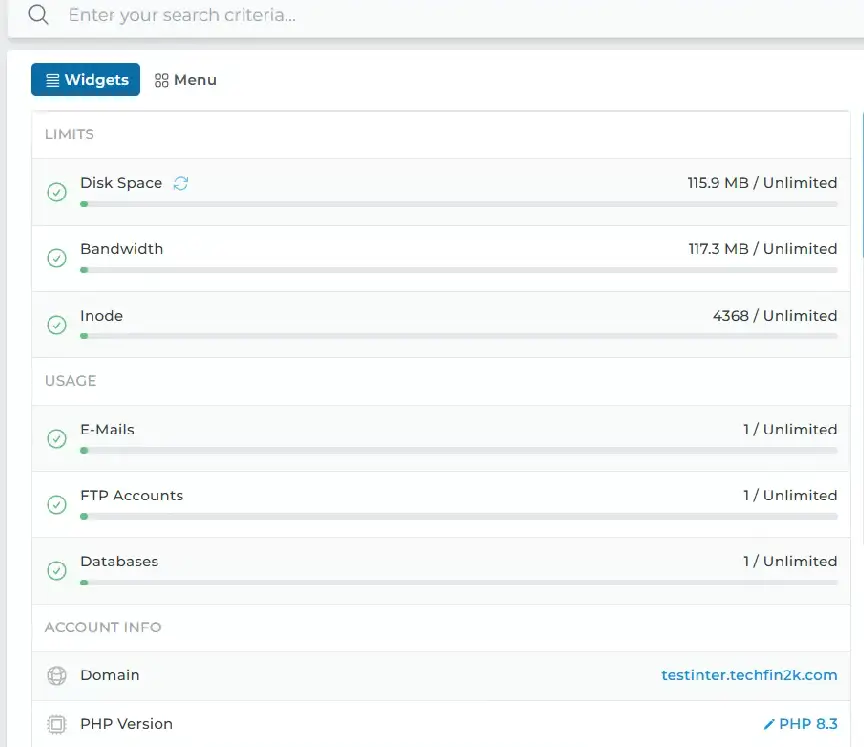Click the LIMITS section header
864x747 pixels.
pyautogui.click(x=69, y=134)
